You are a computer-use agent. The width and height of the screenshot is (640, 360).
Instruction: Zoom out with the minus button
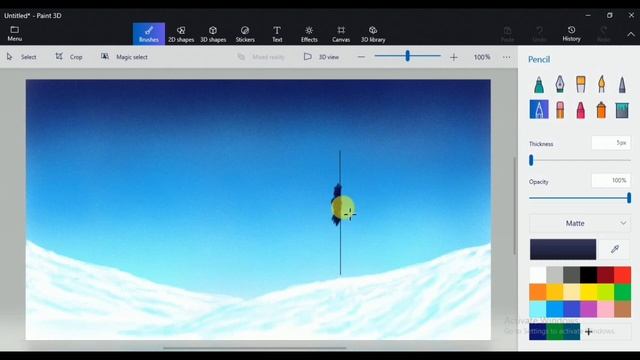(361, 57)
